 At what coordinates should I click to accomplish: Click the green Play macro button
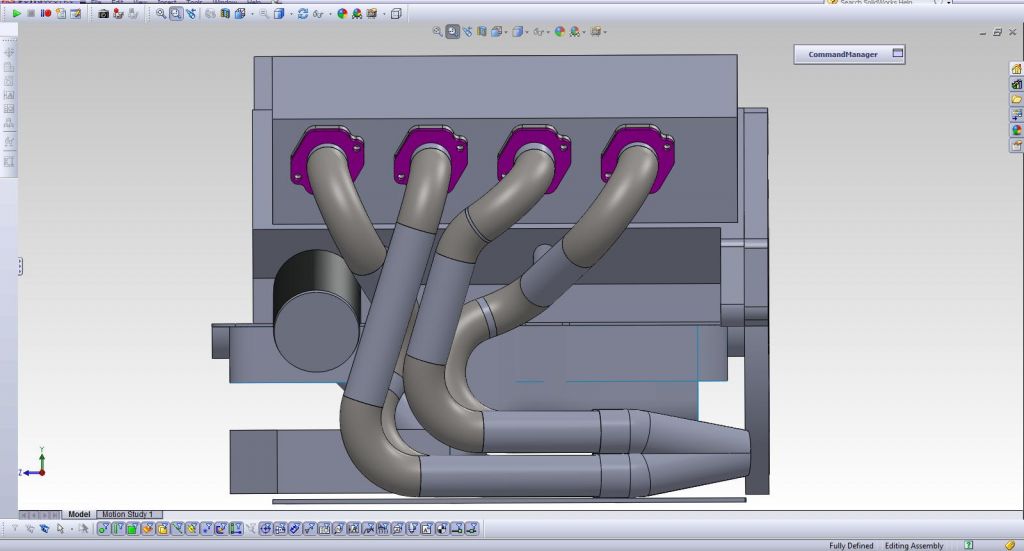coord(16,14)
